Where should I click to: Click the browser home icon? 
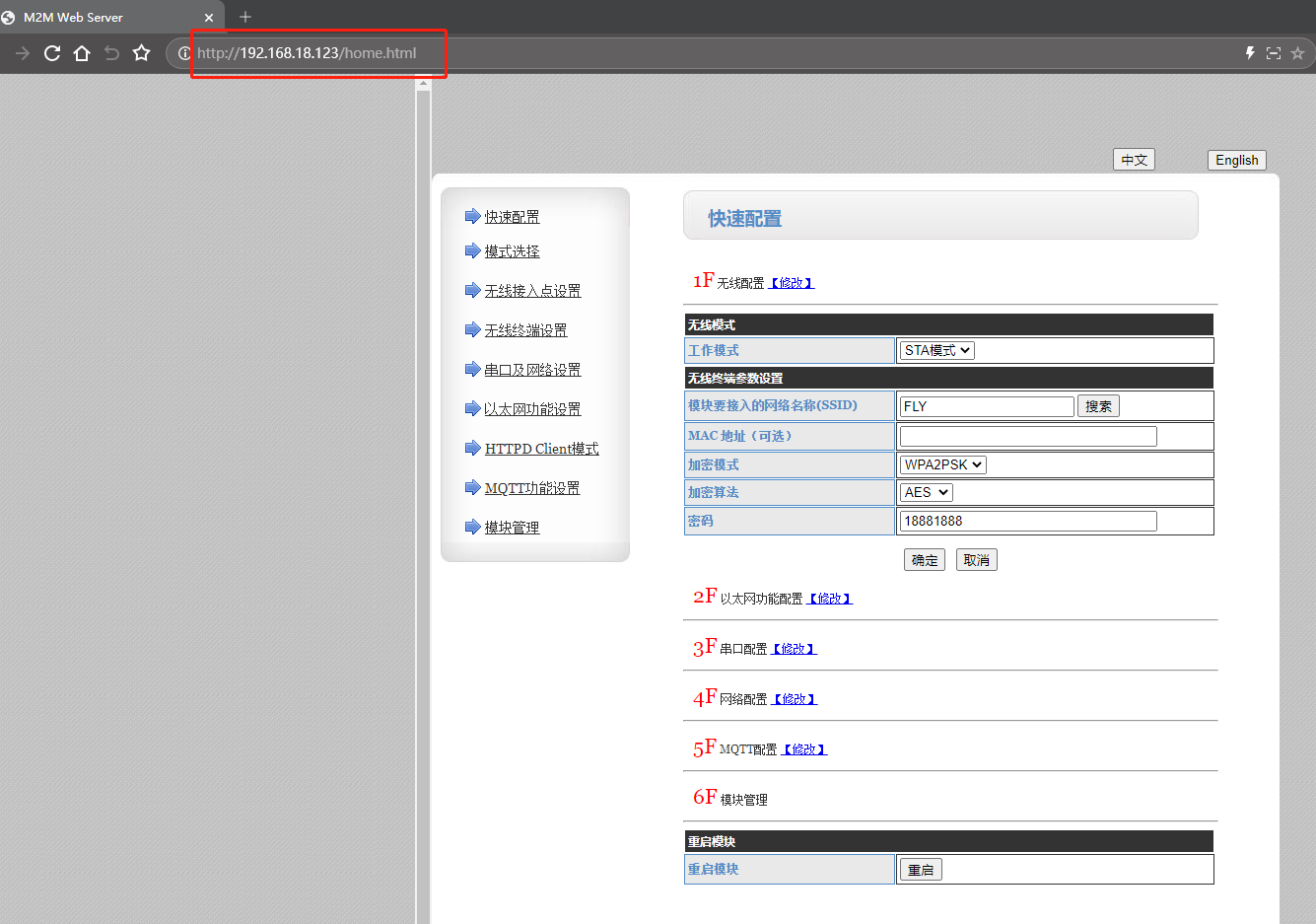82,53
